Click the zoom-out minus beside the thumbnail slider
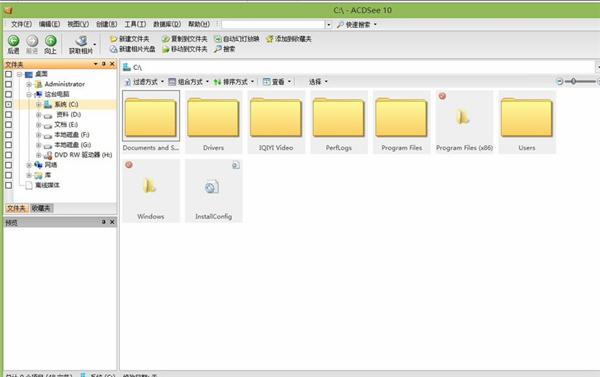The height and width of the screenshot is (377, 600). (x=559, y=81)
